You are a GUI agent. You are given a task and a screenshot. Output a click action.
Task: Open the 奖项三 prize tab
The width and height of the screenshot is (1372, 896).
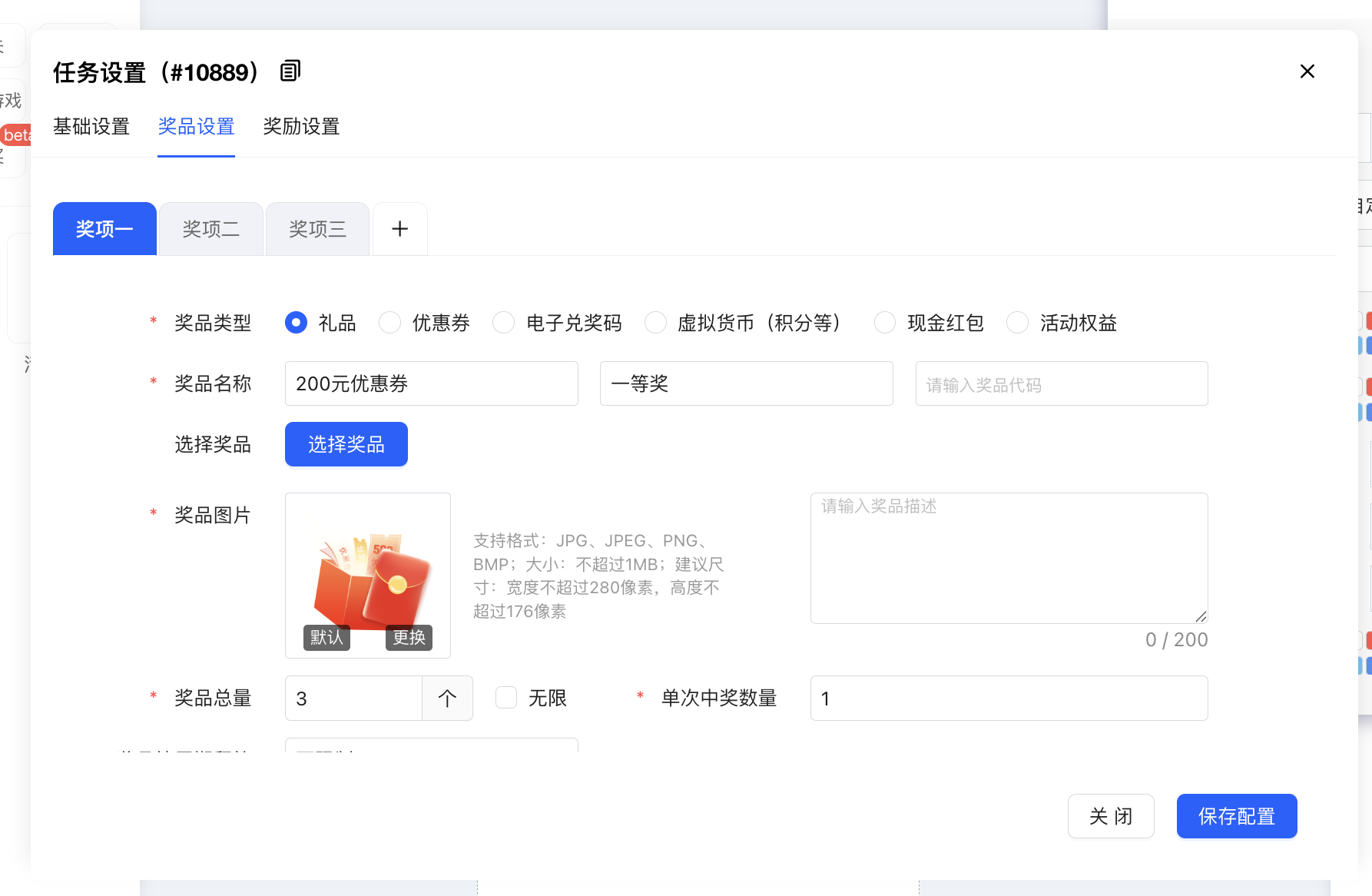317,229
